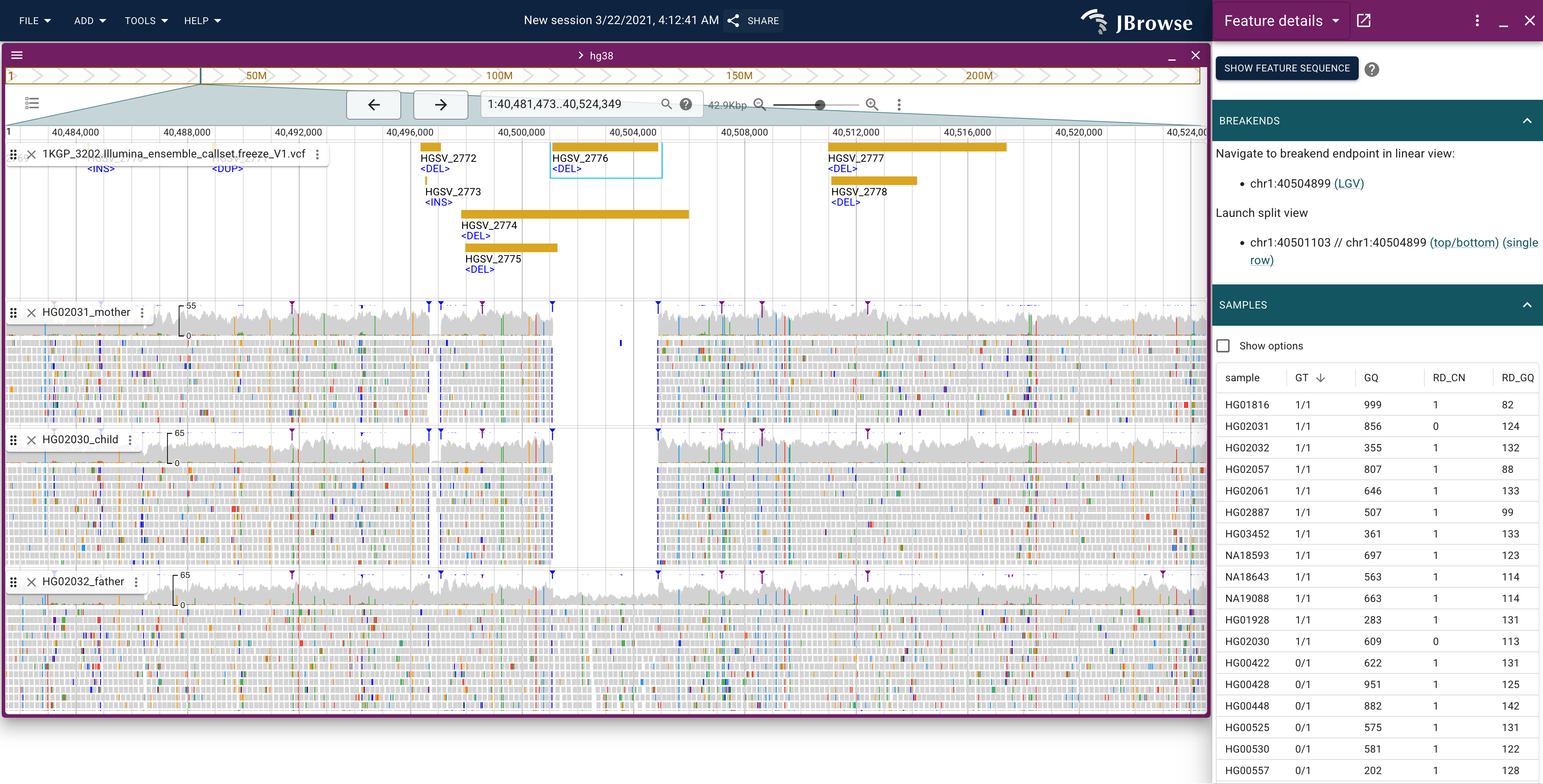Click the help icon beside Show Feature Sequence
The image size is (1543, 784).
click(1371, 69)
